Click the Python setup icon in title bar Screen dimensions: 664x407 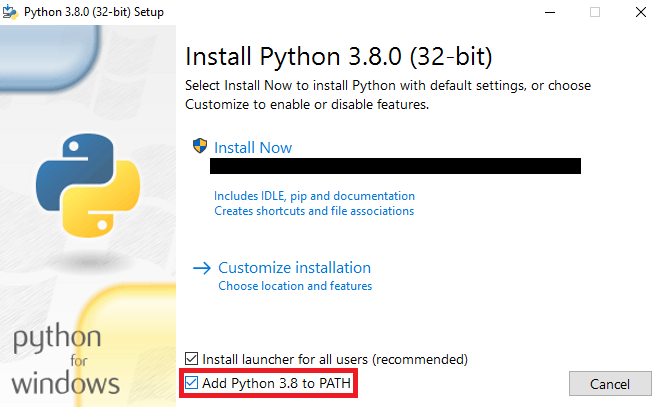(10, 12)
